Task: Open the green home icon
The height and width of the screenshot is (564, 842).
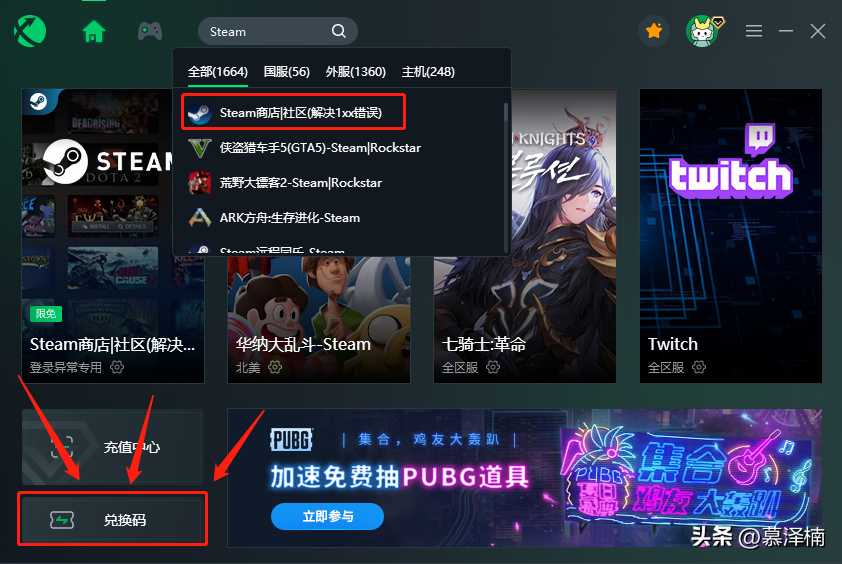Action: [x=93, y=31]
